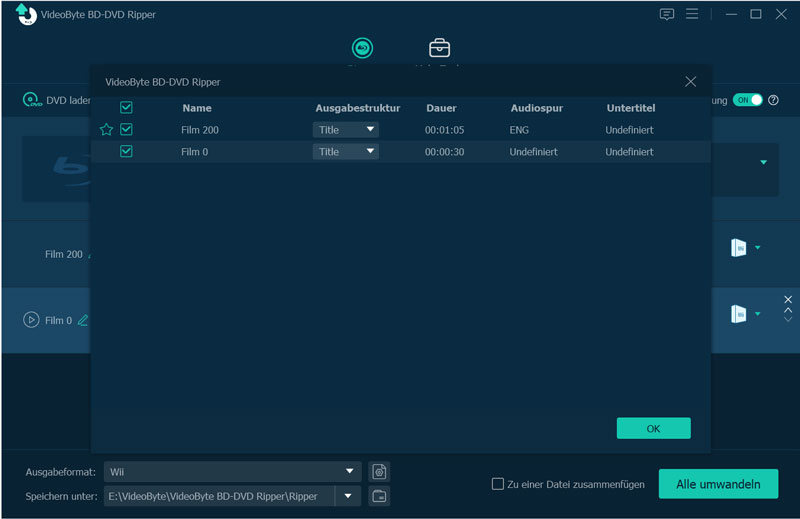The width and height of the screenshot is (800, 519).
Task: Open format icon for the Film 200 row
Action: click(738, 248)
